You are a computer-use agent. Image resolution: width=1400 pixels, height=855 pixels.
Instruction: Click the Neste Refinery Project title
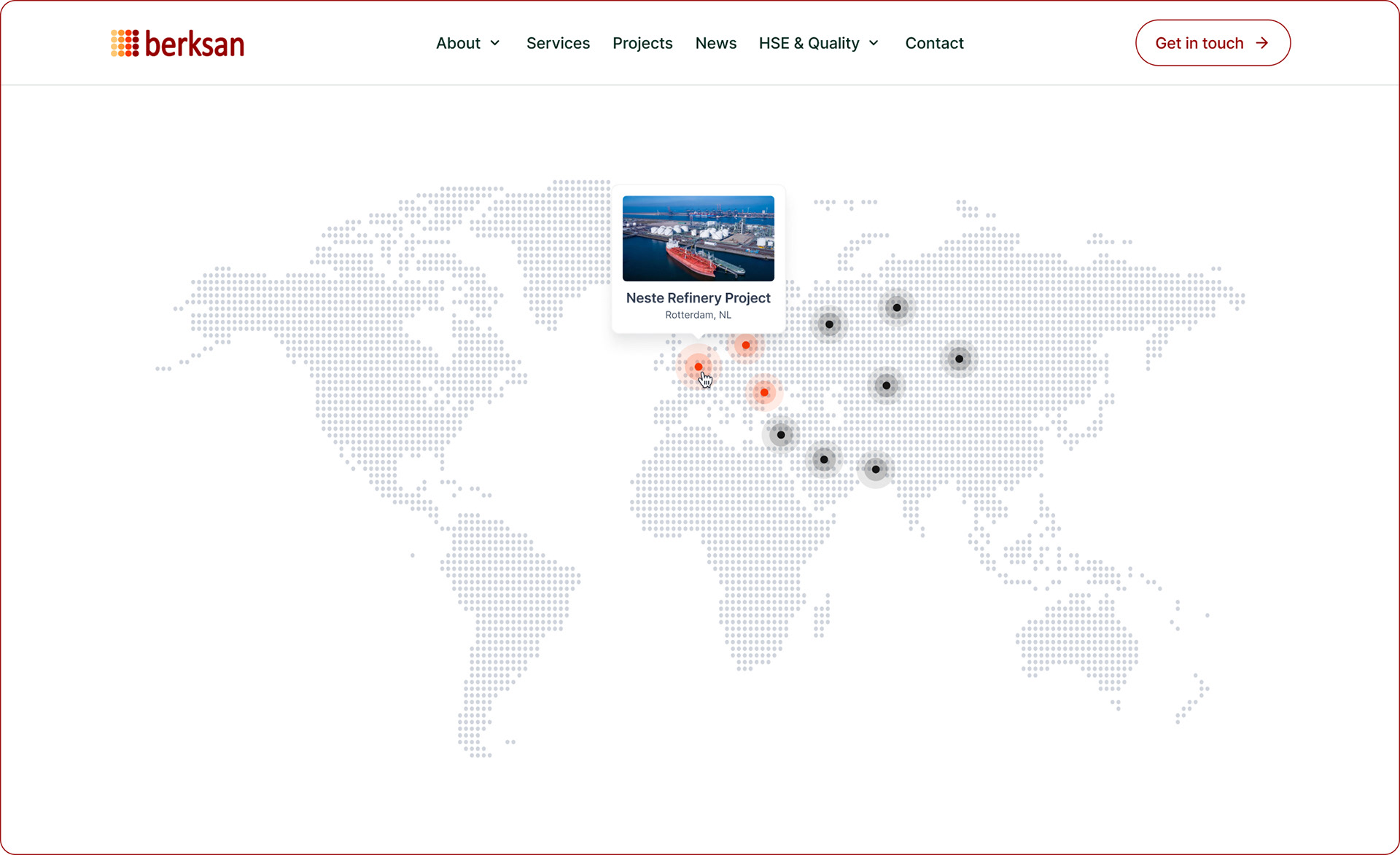click(x=699, y=297)
